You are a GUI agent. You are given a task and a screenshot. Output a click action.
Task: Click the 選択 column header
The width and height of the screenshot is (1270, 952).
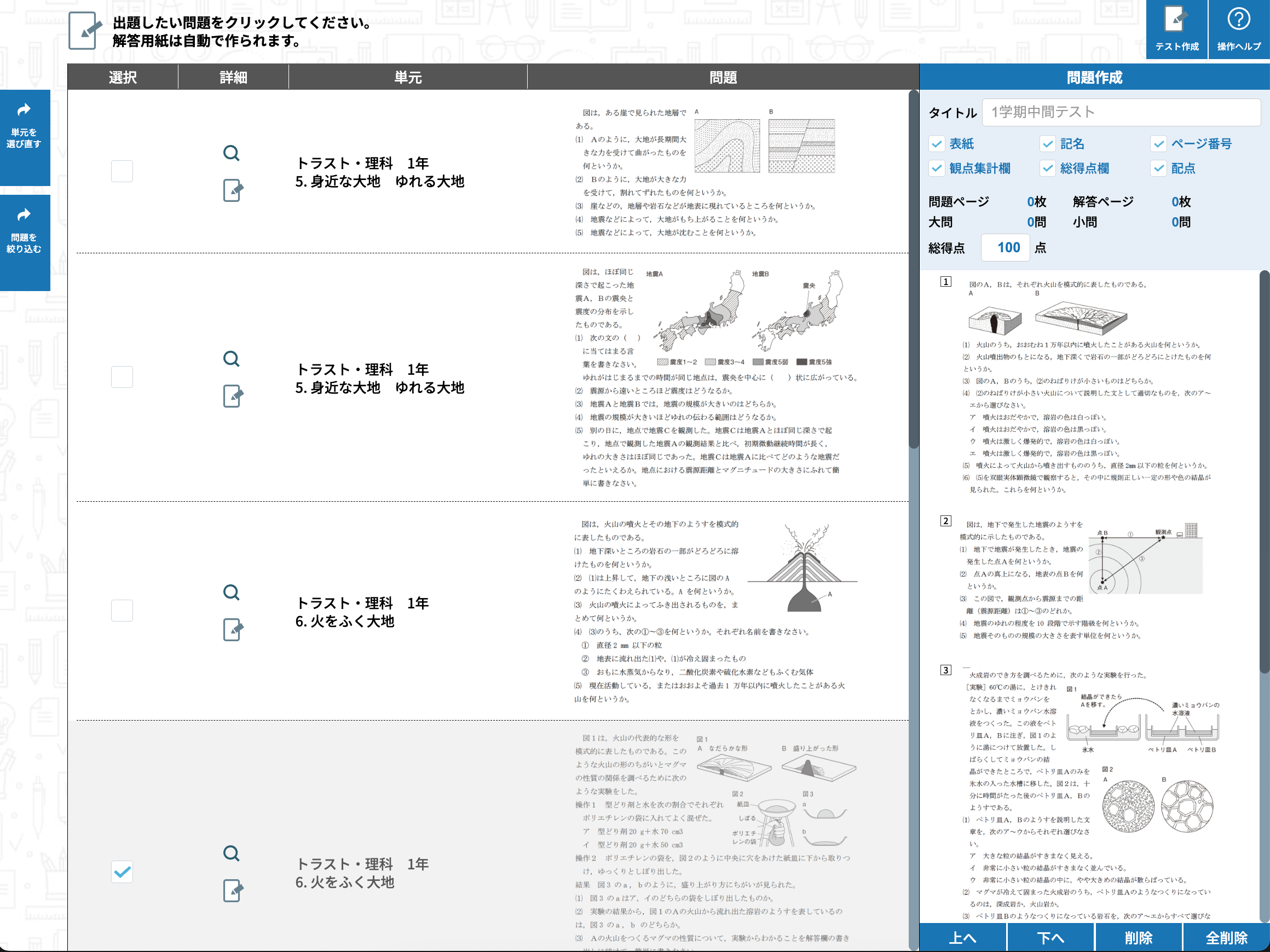pos(123,77)
